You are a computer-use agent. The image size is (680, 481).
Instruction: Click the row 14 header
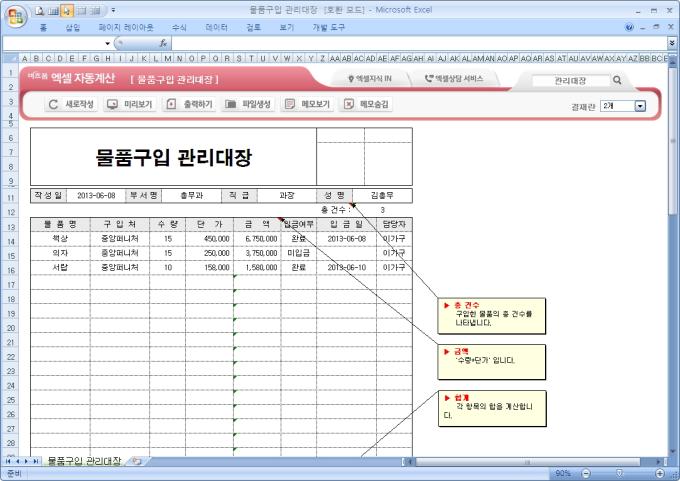(11, 242)
